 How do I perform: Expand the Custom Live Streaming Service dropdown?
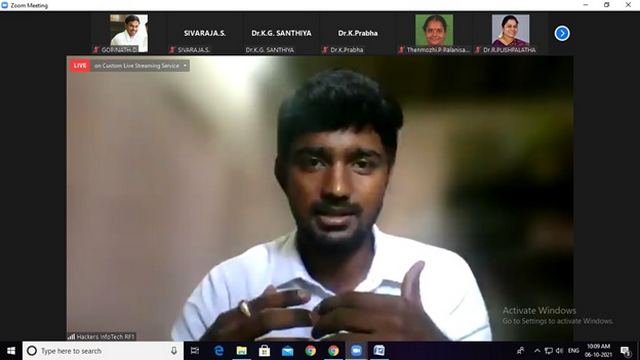click(185, 66)
